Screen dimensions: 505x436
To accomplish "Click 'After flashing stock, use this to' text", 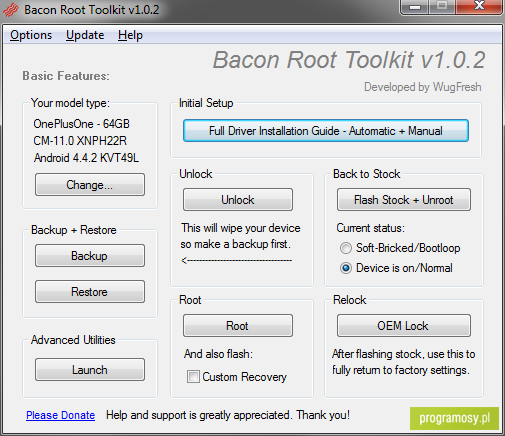I will (x=404, y=354).
